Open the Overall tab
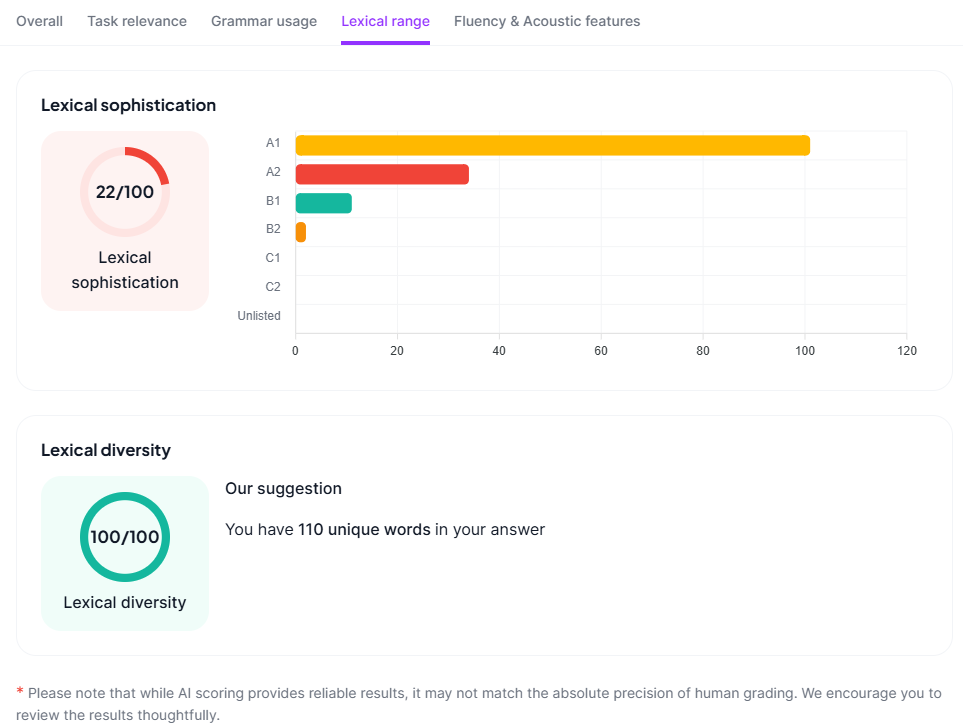This screenshot has height=727, width=963. (x=39, y=21)
